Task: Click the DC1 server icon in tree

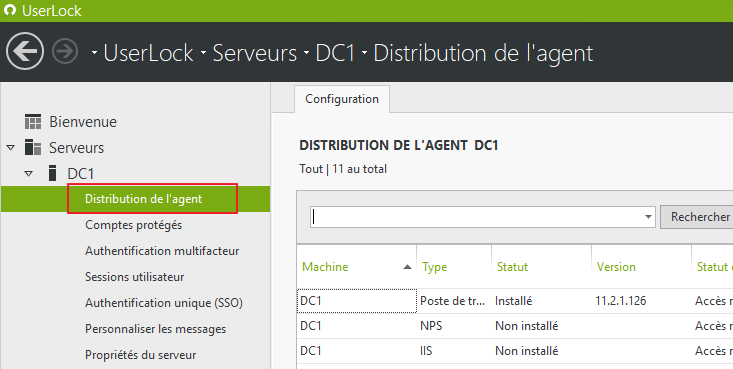Action: 53,173
